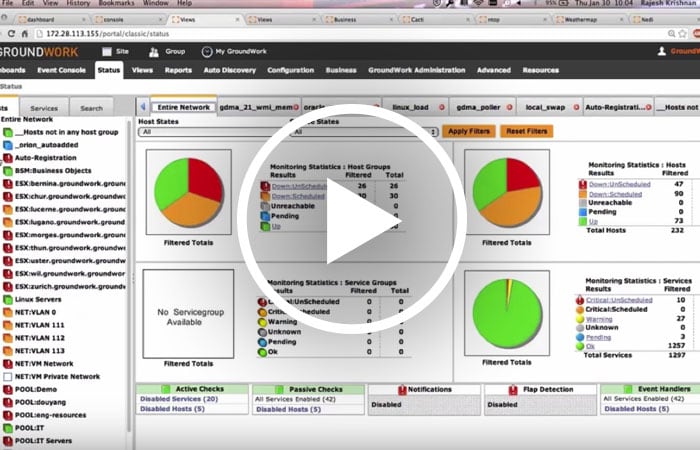
Task: Select __Hosts not in any host group
Action: click(x=67, y=132)
